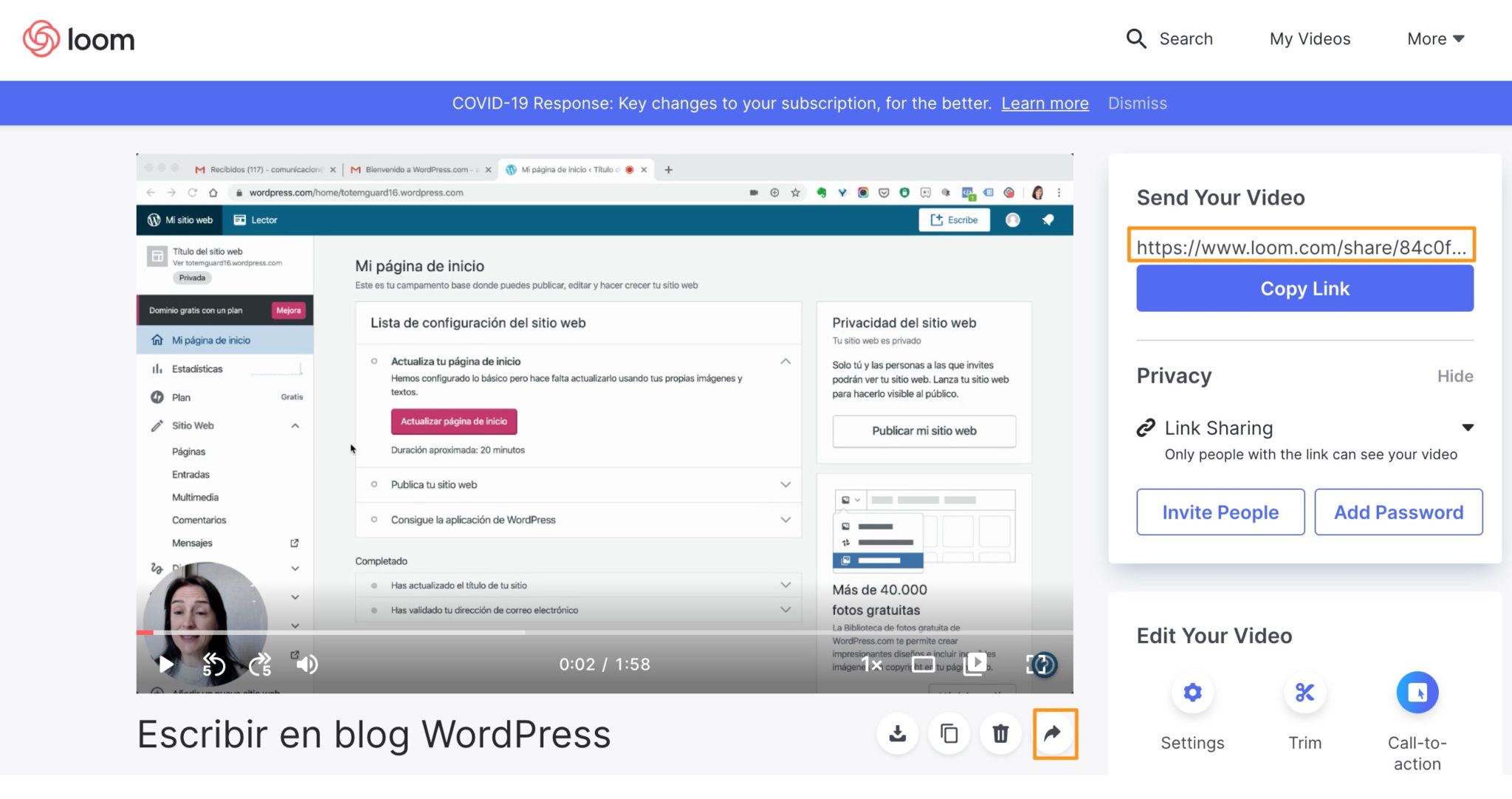This screenshot has height=799, width=1512.
Task: Change the 1x playback speed
Action: [x=873, y=665]
